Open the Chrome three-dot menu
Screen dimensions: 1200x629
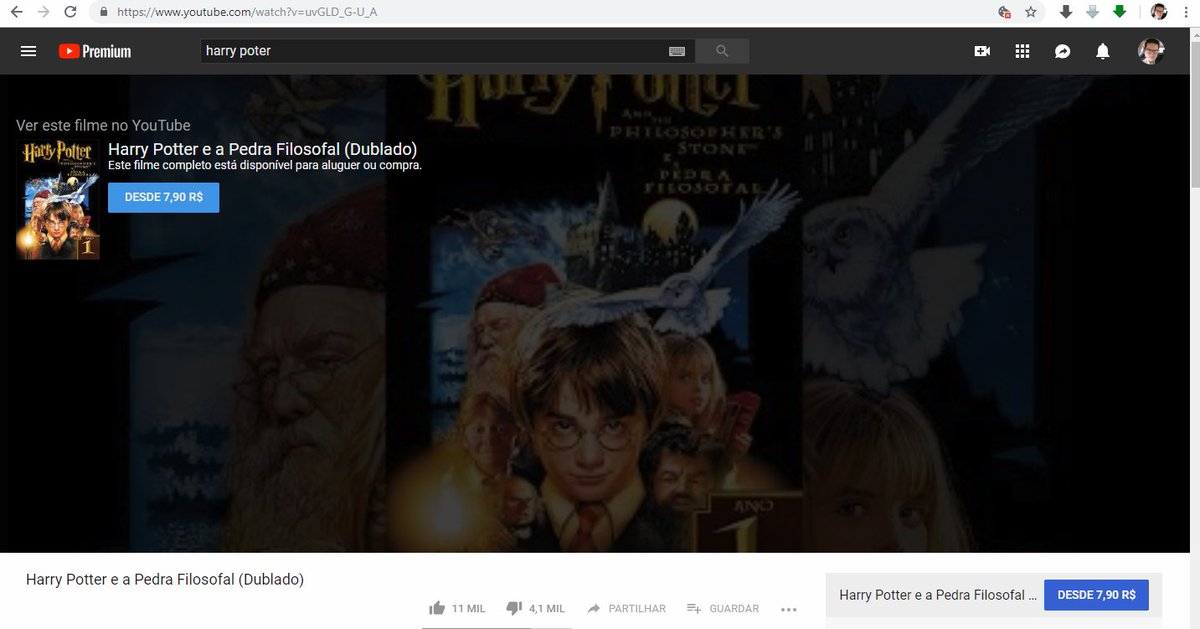coord(1186,12)
